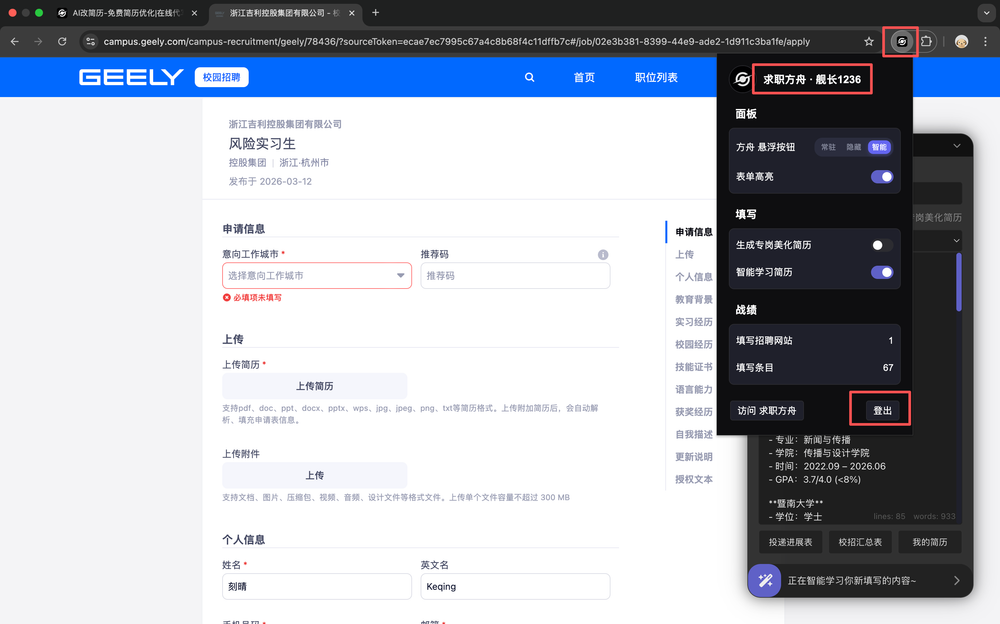The height and width of the screenshot is (624, 1000).
Task: Click the search magnifier in Geely header
Action: (x=529, y=78)
